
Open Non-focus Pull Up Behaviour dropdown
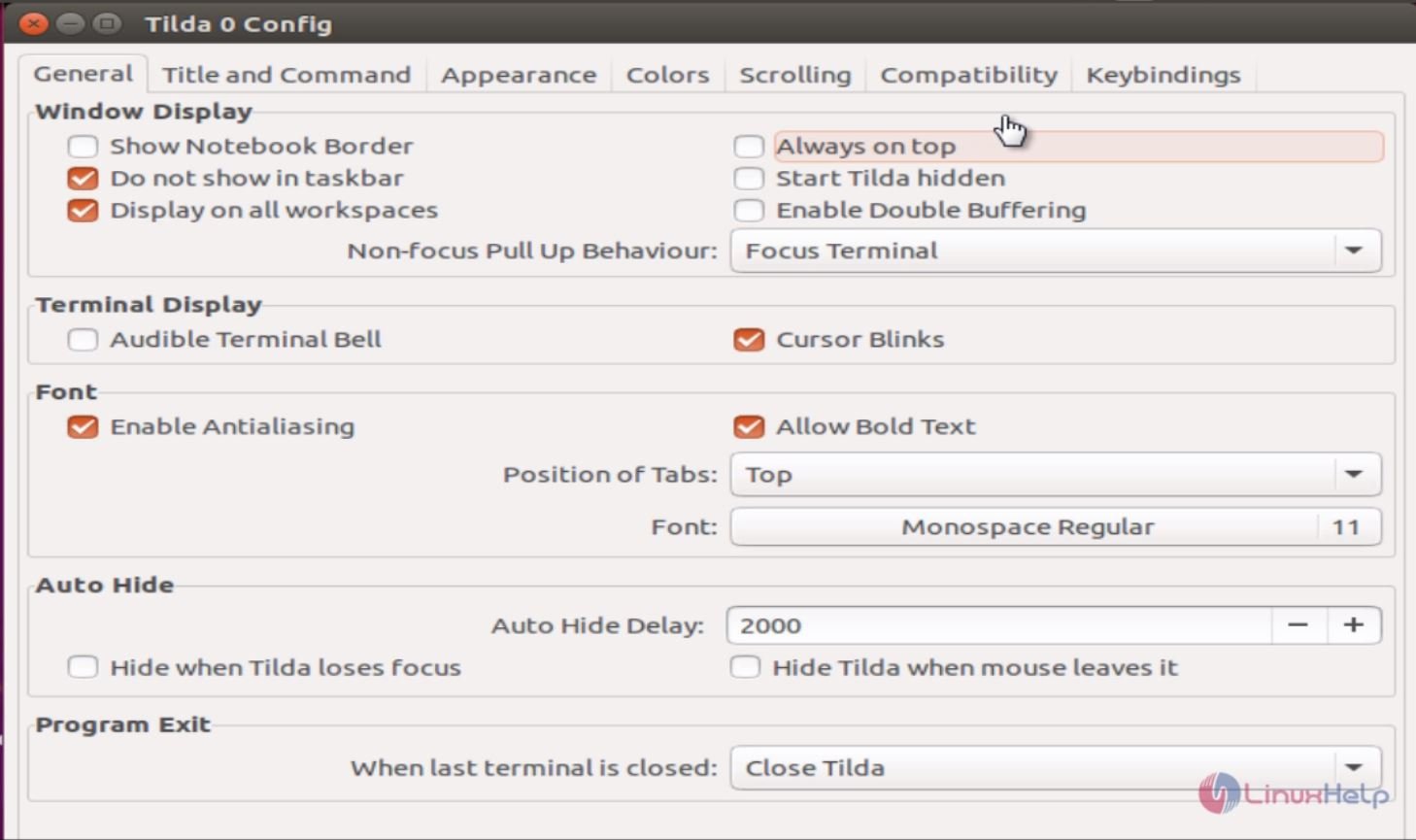tap(1056, 251)
